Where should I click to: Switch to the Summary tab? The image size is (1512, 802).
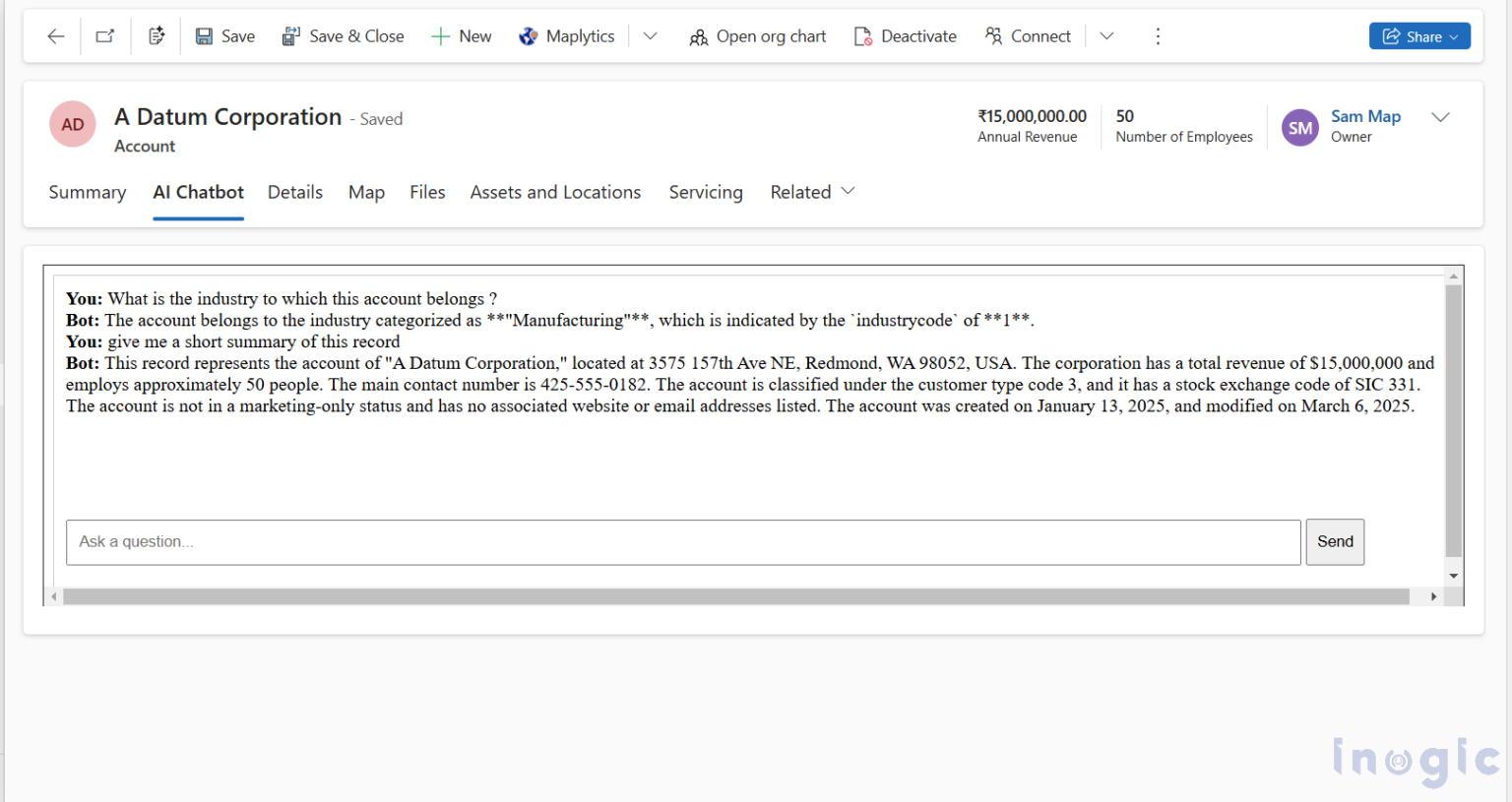88,192
